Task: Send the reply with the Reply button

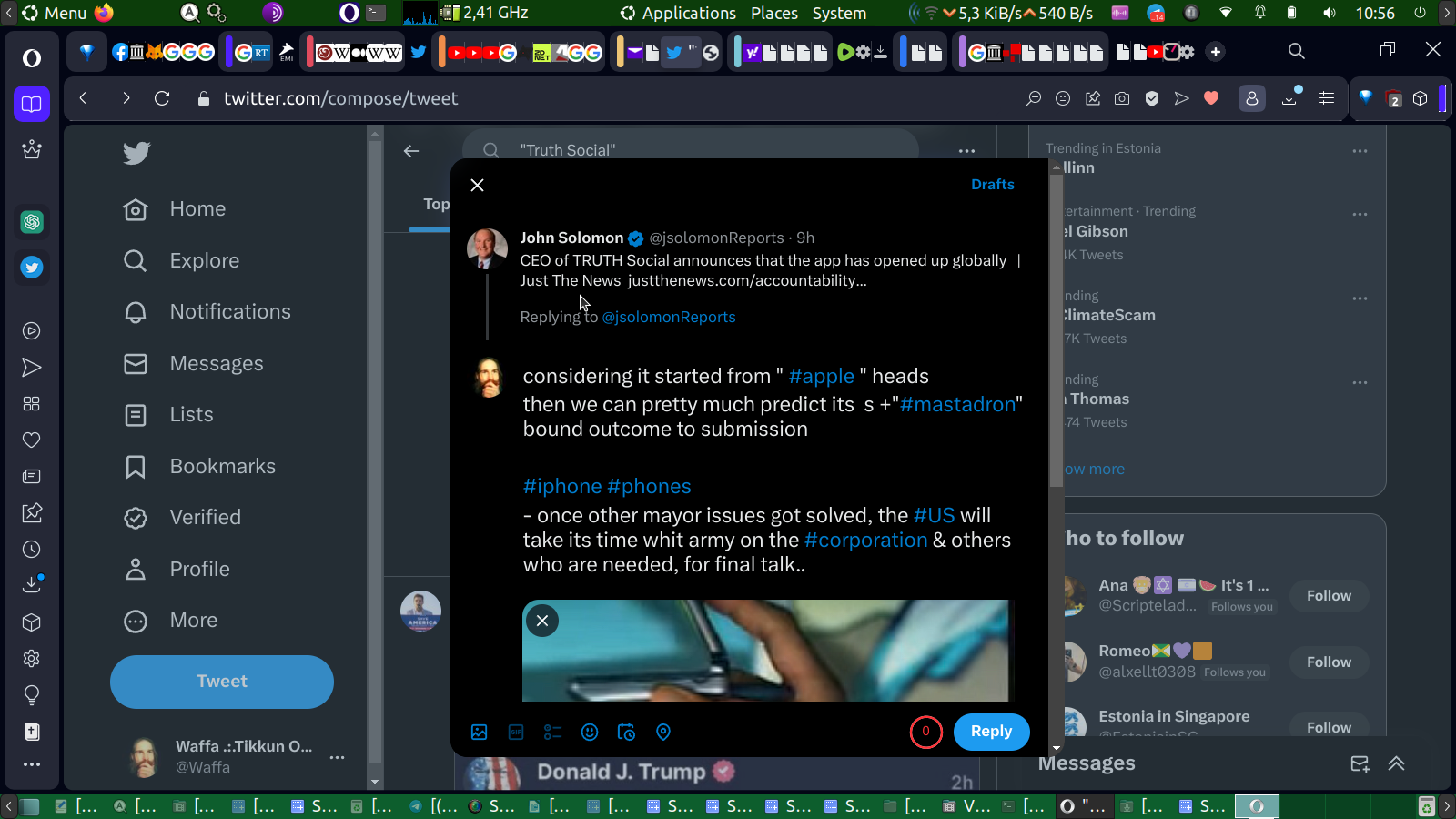Action: pyautogui.click(x=991, y=732)
